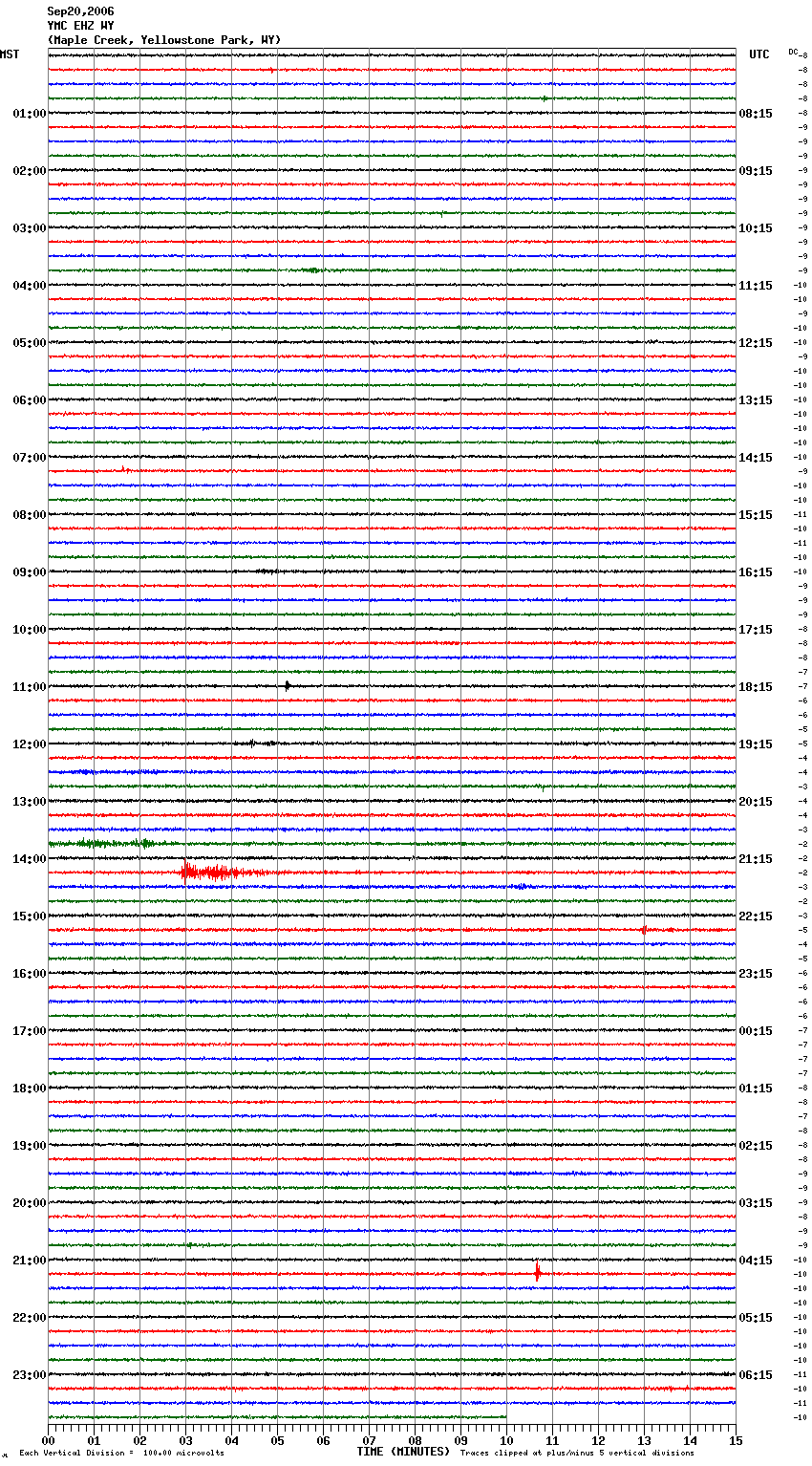Click the UTC time label '16:15'

pyautogui.click(x=756, y=572)
